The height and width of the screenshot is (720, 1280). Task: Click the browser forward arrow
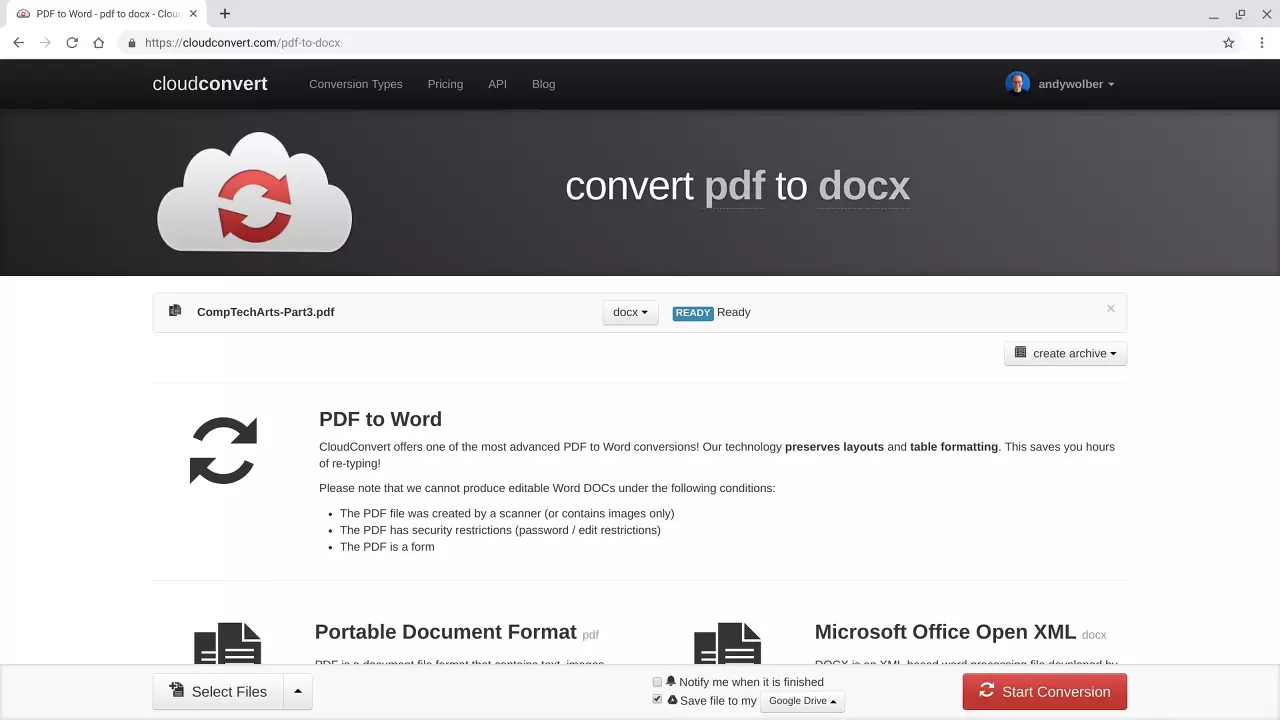pos(45,43)
